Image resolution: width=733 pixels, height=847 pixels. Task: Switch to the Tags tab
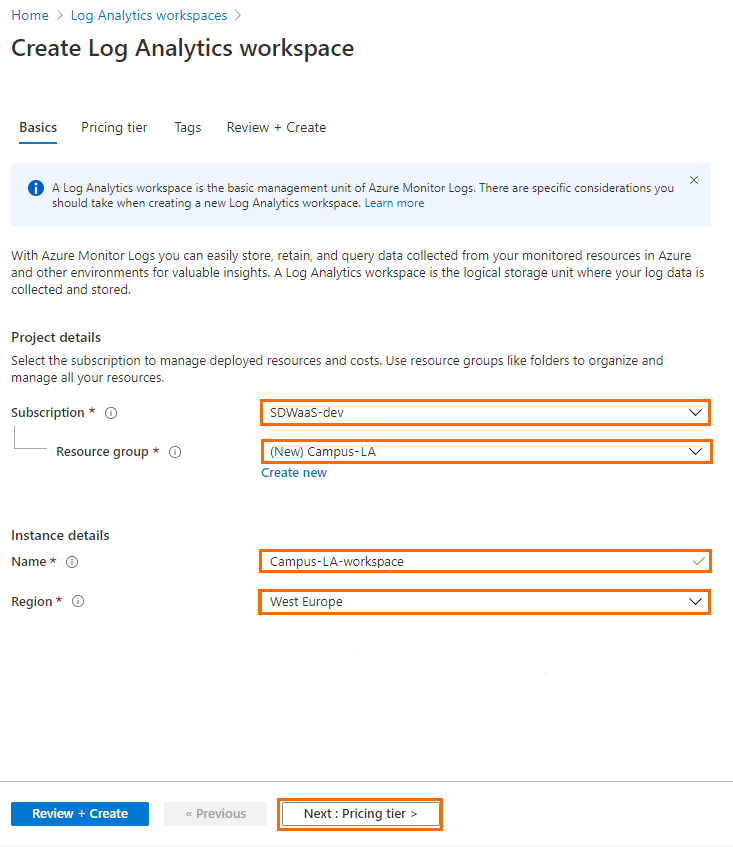187,127
